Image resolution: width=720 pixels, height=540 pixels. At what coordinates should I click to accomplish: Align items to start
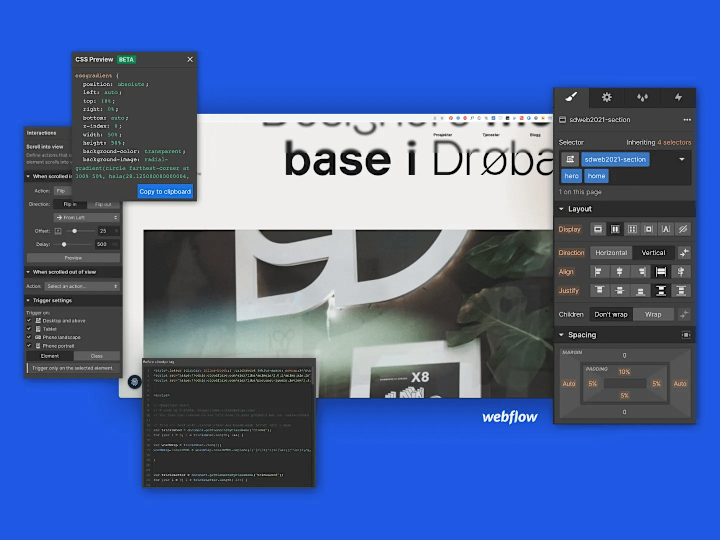point(598,272)
